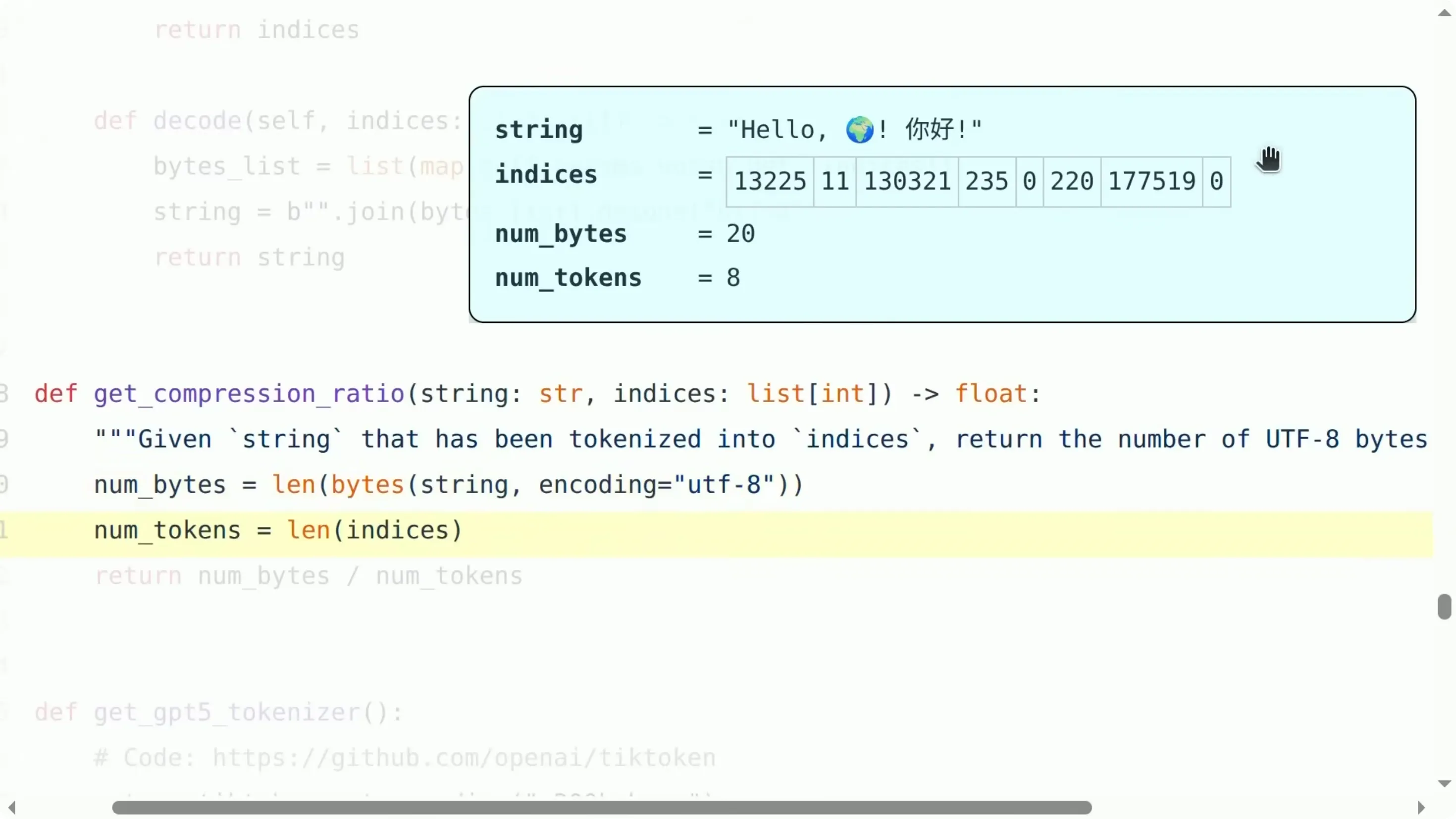Viewport: 1456px width, 819px height.
Task: Click the 'indices' label in the popup
Action: click(546, 174)
